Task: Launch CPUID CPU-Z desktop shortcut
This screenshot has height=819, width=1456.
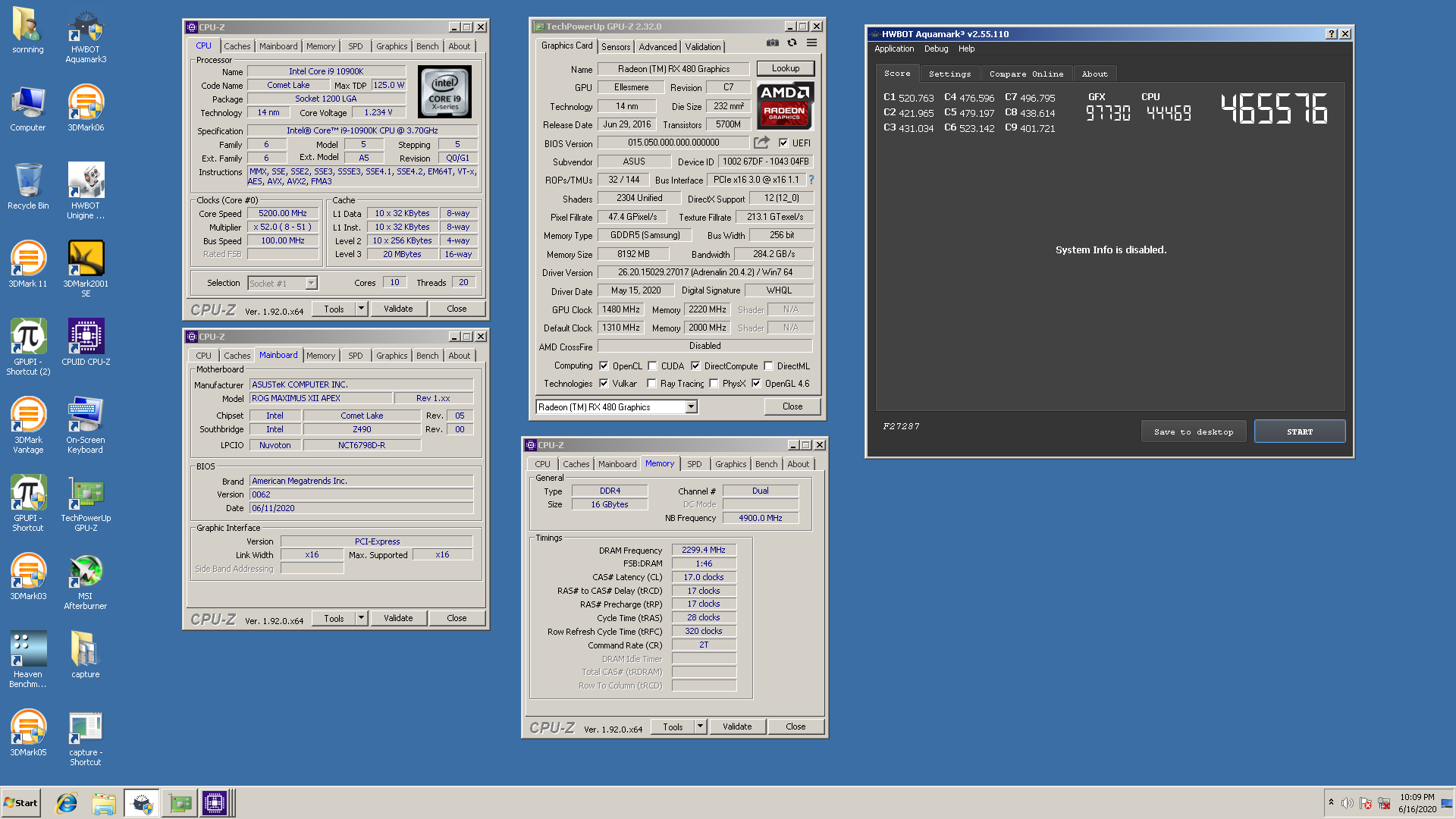Action: (x=86, y=341)
